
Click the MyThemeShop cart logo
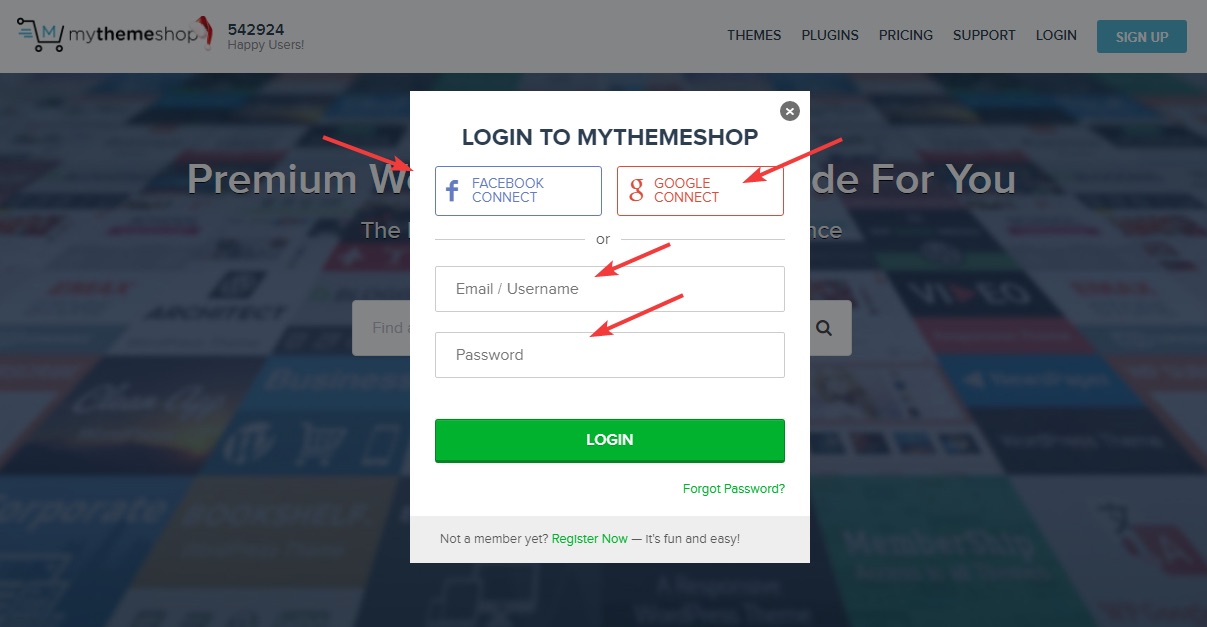coord(41,35)
